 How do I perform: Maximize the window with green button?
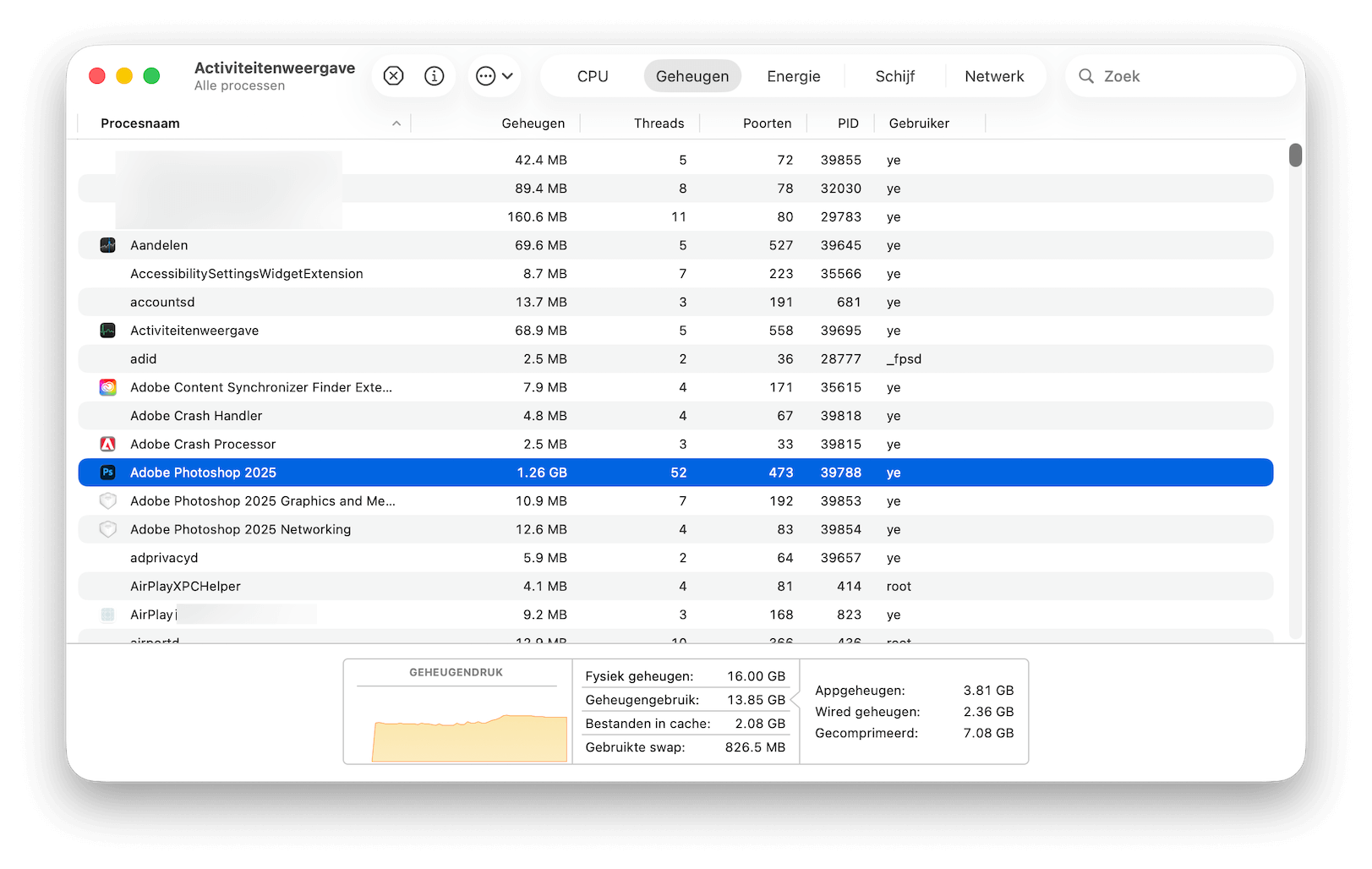pyautogui.click(x=151, y=76)
